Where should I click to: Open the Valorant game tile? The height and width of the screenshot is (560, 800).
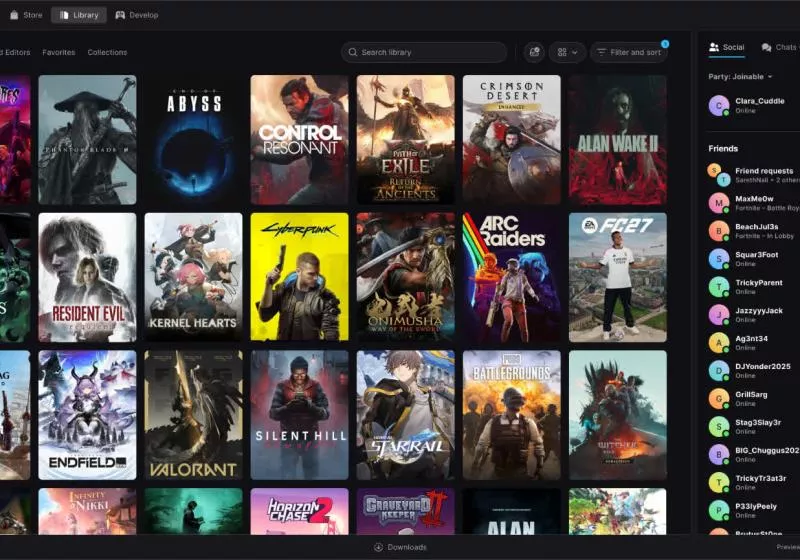tap(193, 415)
